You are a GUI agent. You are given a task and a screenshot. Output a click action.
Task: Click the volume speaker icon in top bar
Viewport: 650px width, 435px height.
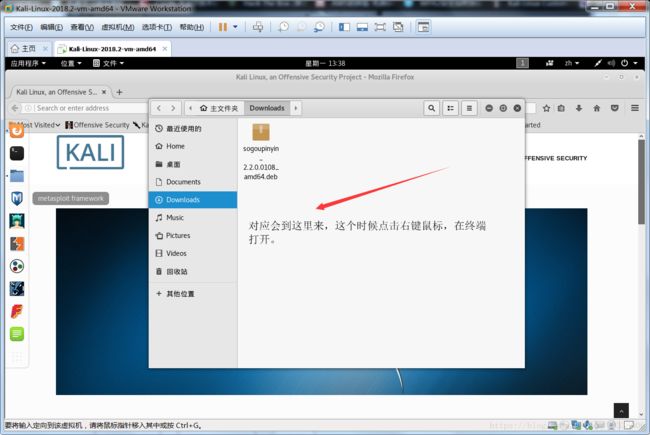[611, 63]
